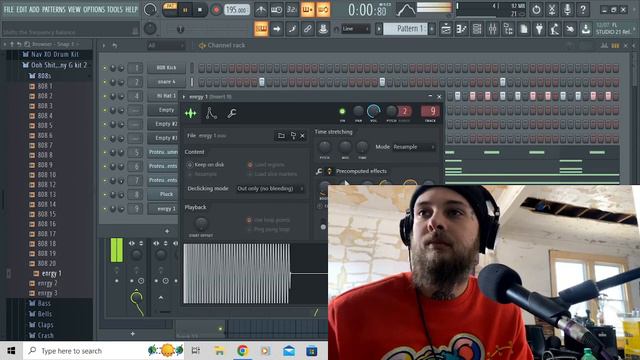Click the link/chain tool icon
The image size is (640, 360).
point(307,29)
